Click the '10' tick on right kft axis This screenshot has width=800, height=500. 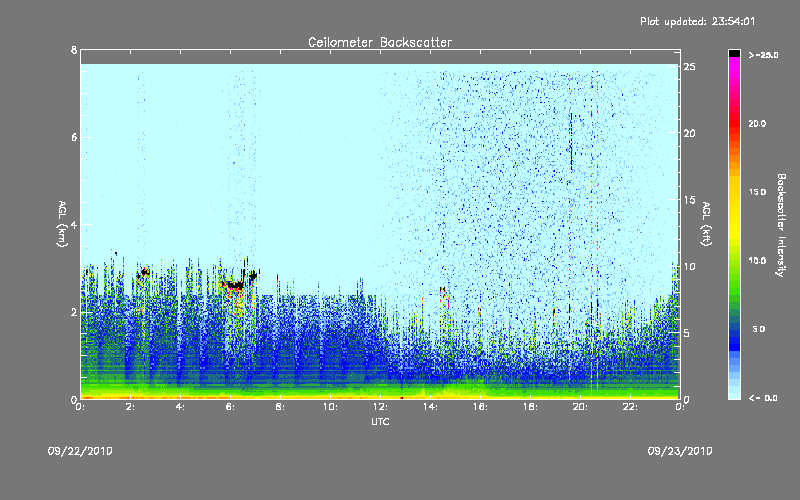pos(690,266)
